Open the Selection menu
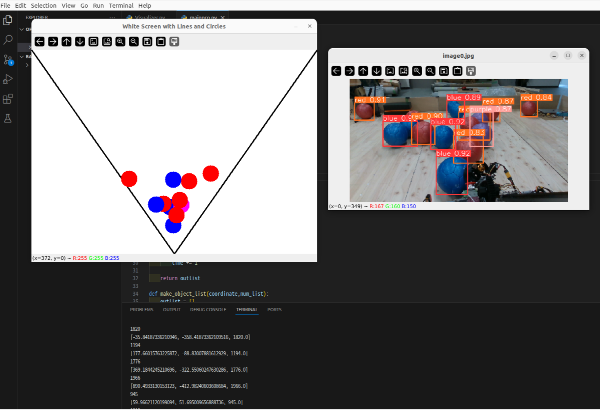This screenshot has height=410, width=600. point(43,5)
